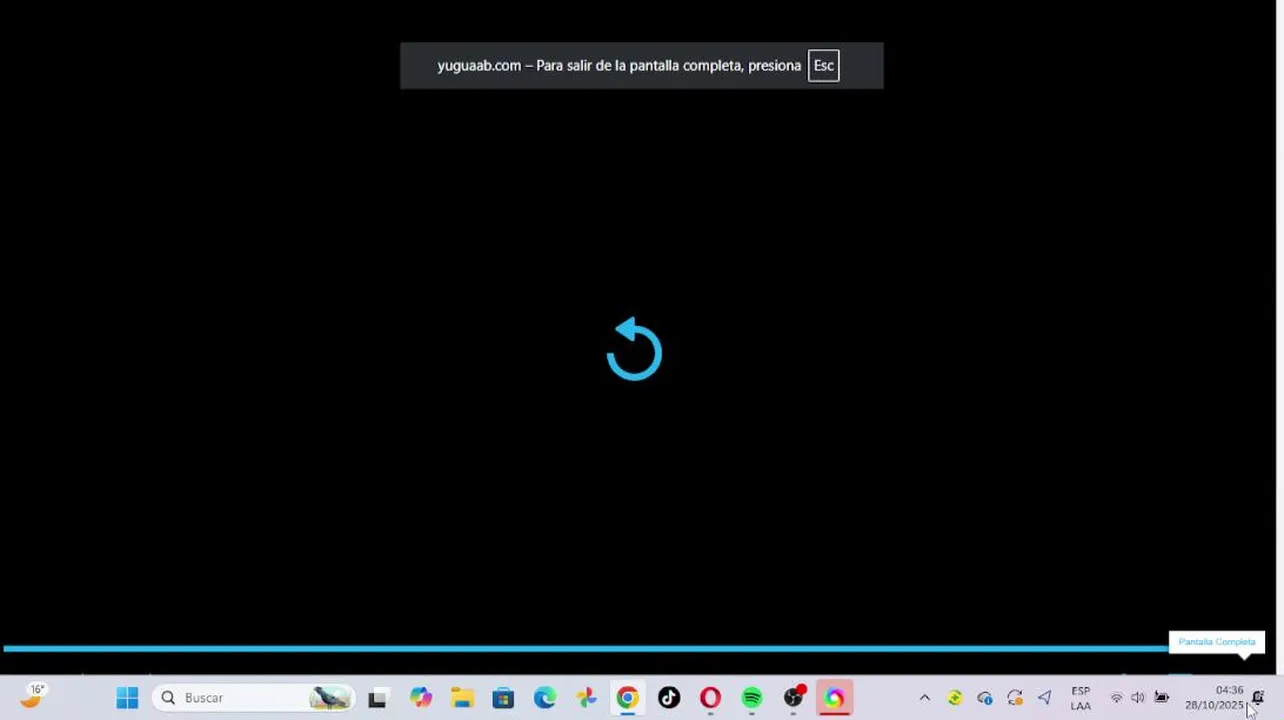Open Opera browser from the taskbar
The height and width of the screenshot is (720, 1284).
click(710, 698)
